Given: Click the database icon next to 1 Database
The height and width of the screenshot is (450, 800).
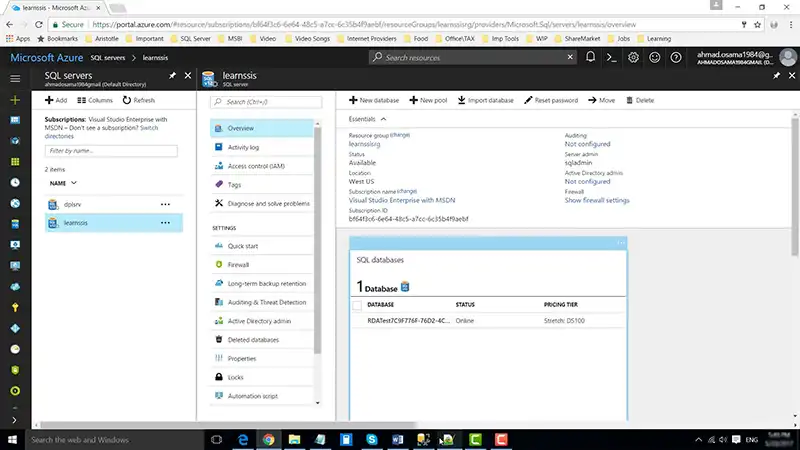Looking at the screenshot, I should (405, 287).
